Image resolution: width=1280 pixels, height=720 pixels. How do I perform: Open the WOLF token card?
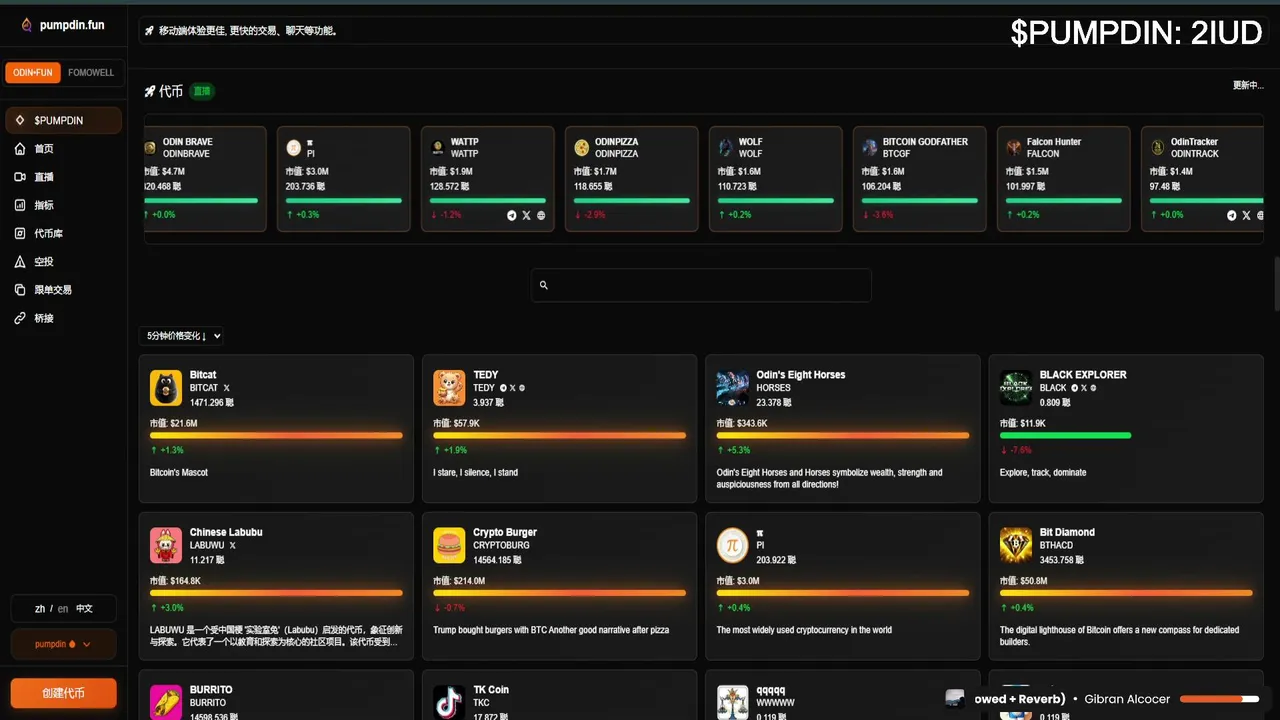pyautogui.click(x=775, y=179)
